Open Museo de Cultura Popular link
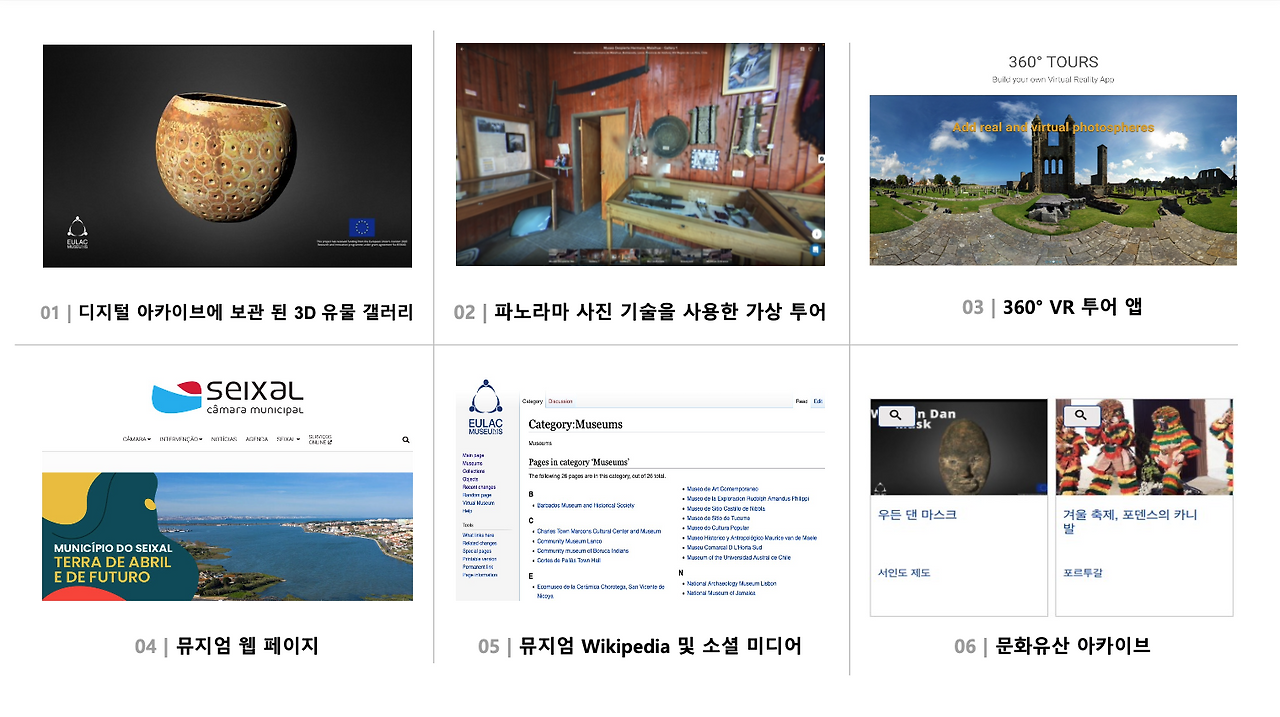The width and height of the screenshot is (1280, 717). click(720, 528)
